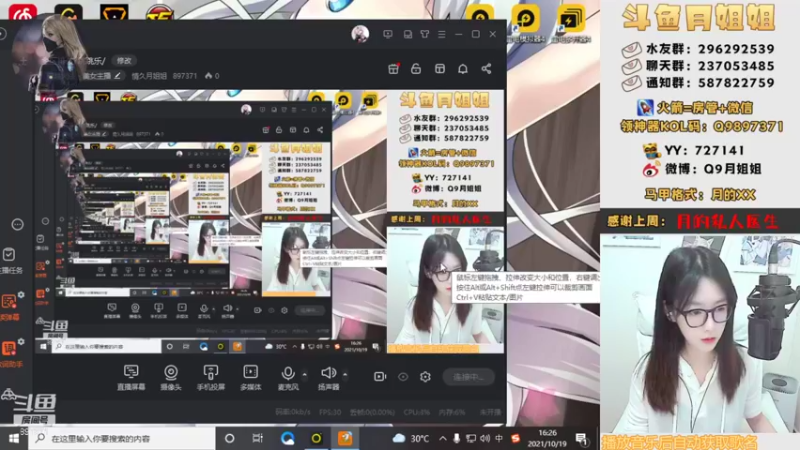Open the Windows Start menu
This screenshot has height=450, width=800.
pyautogui.click(x=14, y=438)
